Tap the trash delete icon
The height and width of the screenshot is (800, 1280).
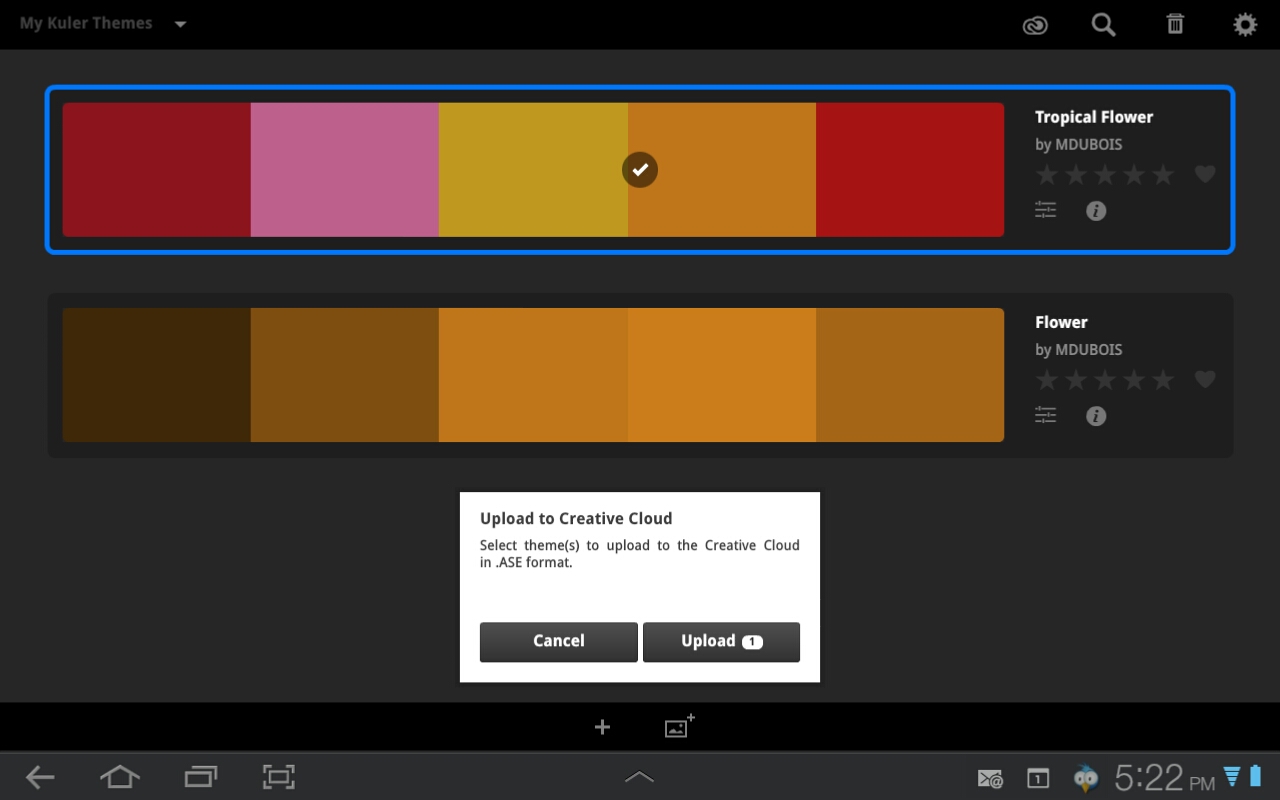pyautogui.click(x=1175, y=24)
